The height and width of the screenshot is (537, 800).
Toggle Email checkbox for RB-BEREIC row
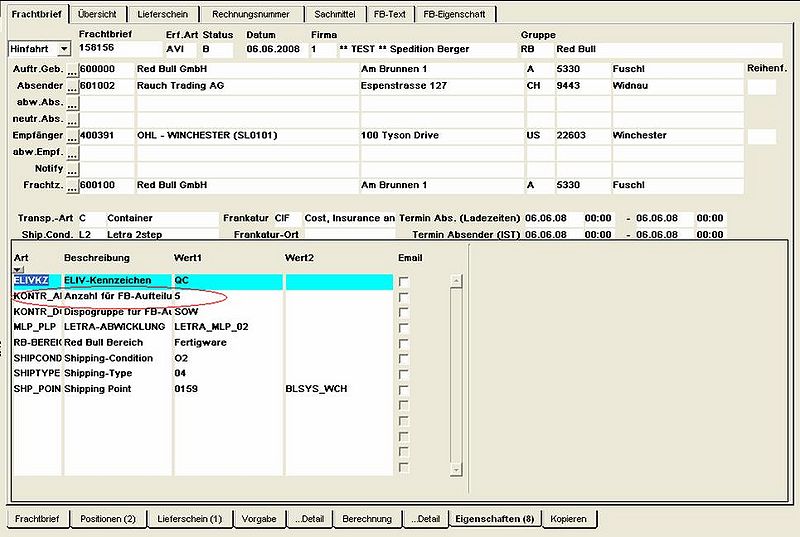point(404,343)
